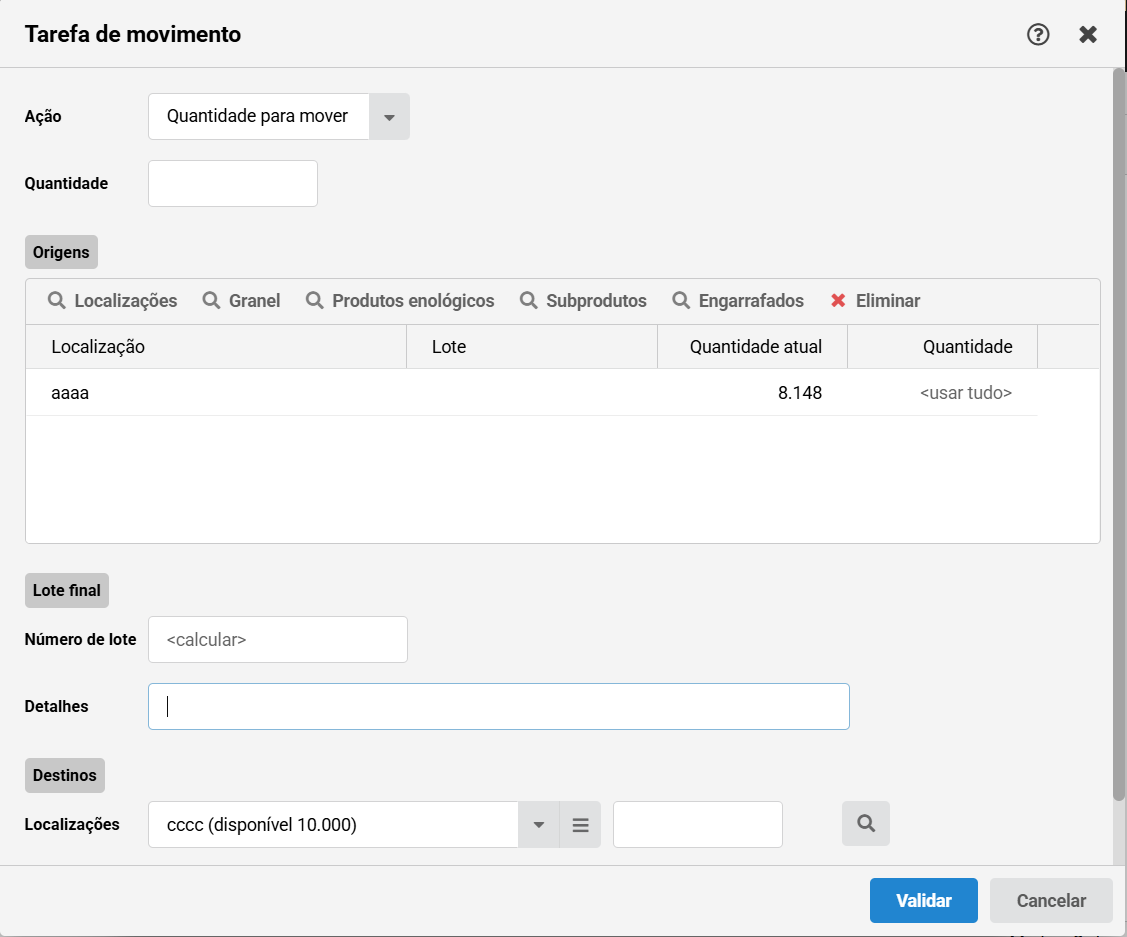
Task: Open the destination Localizações dropdown arrow
Action: click(538, 825)
